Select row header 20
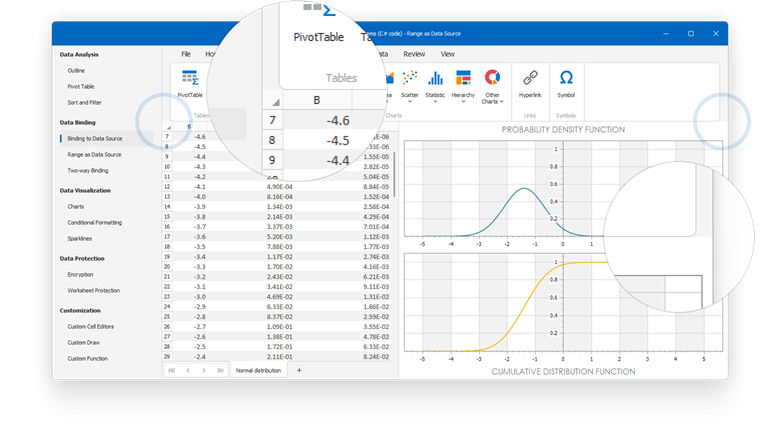This screenshot has height=430, width=780. (167, 267)
